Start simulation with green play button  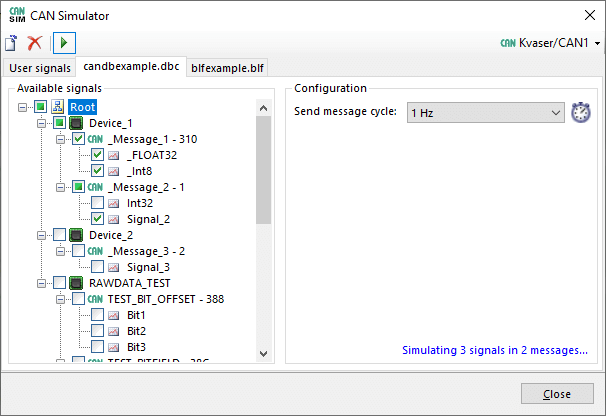click(64, 43)
